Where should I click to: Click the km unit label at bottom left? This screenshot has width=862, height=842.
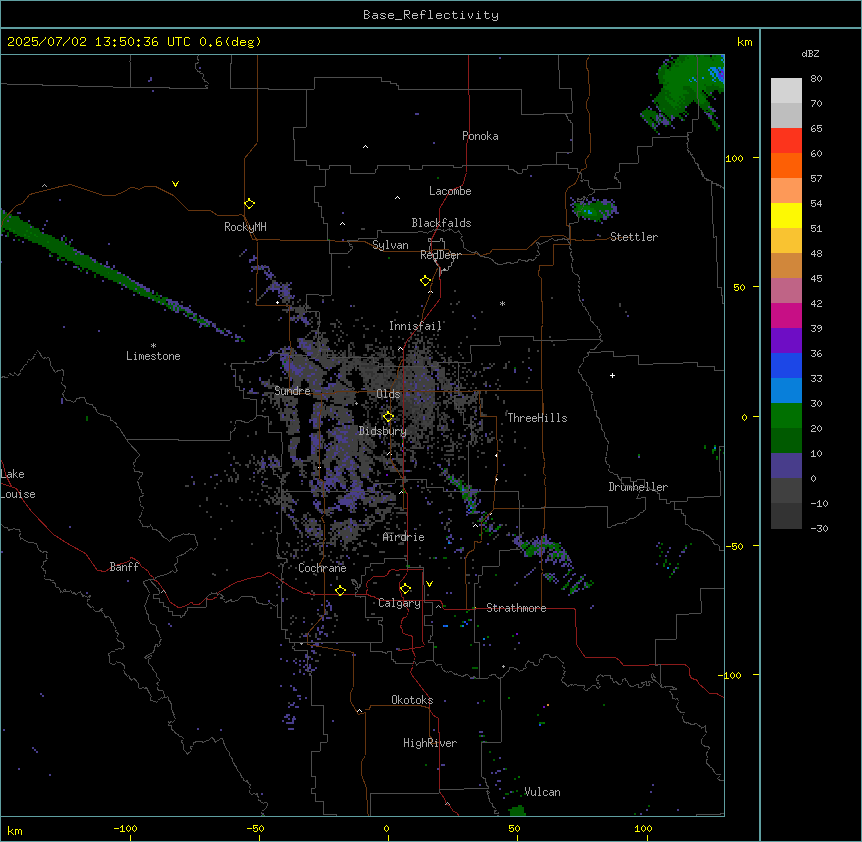14,830
